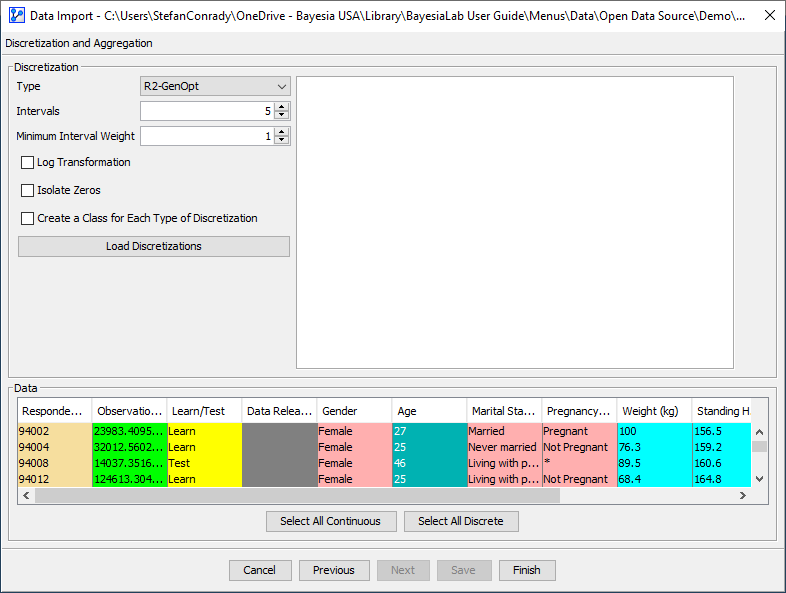Select the Learn/Test column header
The width and height of the screenshot is (786, 593).
click(x=205, y=411)
